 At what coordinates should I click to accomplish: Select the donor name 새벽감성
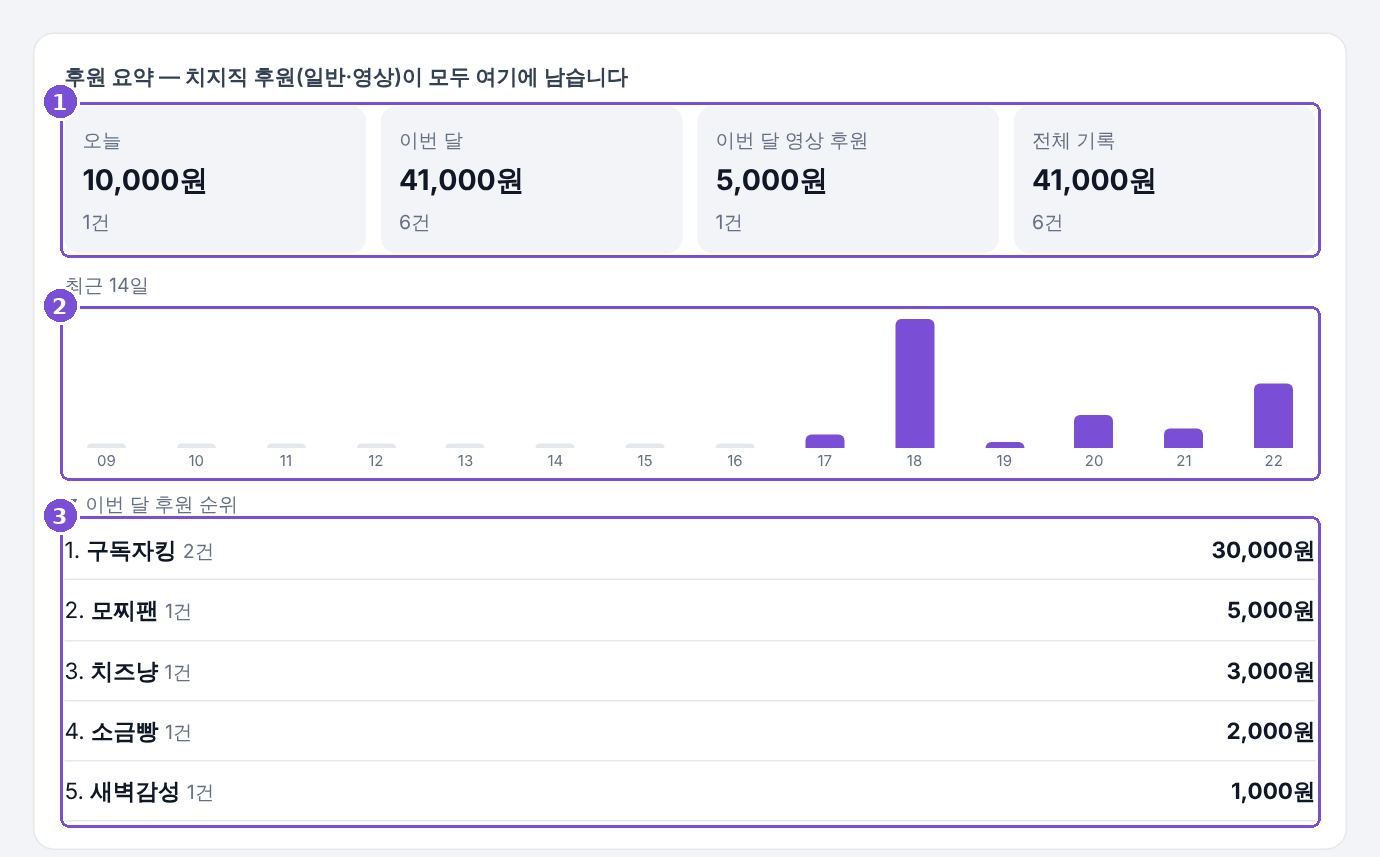134,792
